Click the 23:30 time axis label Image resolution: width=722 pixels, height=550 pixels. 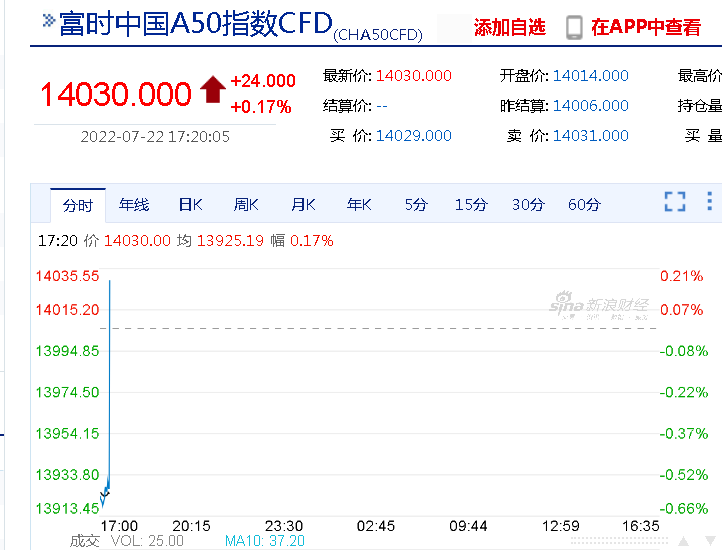[284, 526]
